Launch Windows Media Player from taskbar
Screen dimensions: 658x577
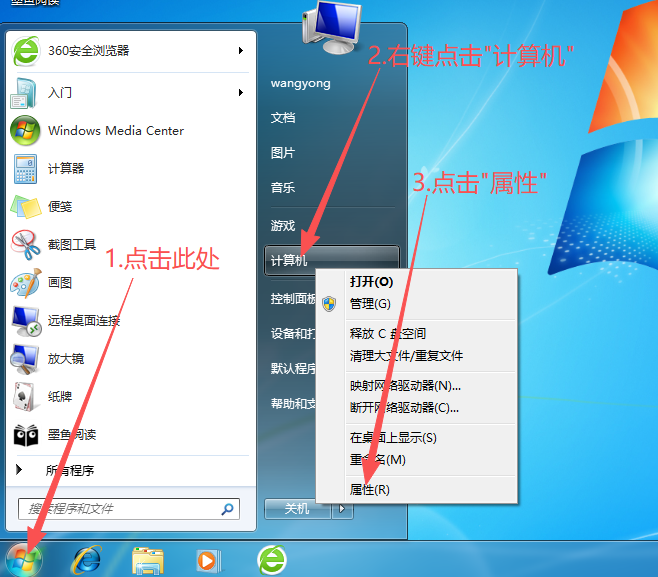pyautogui.click(x=209, y=561)
